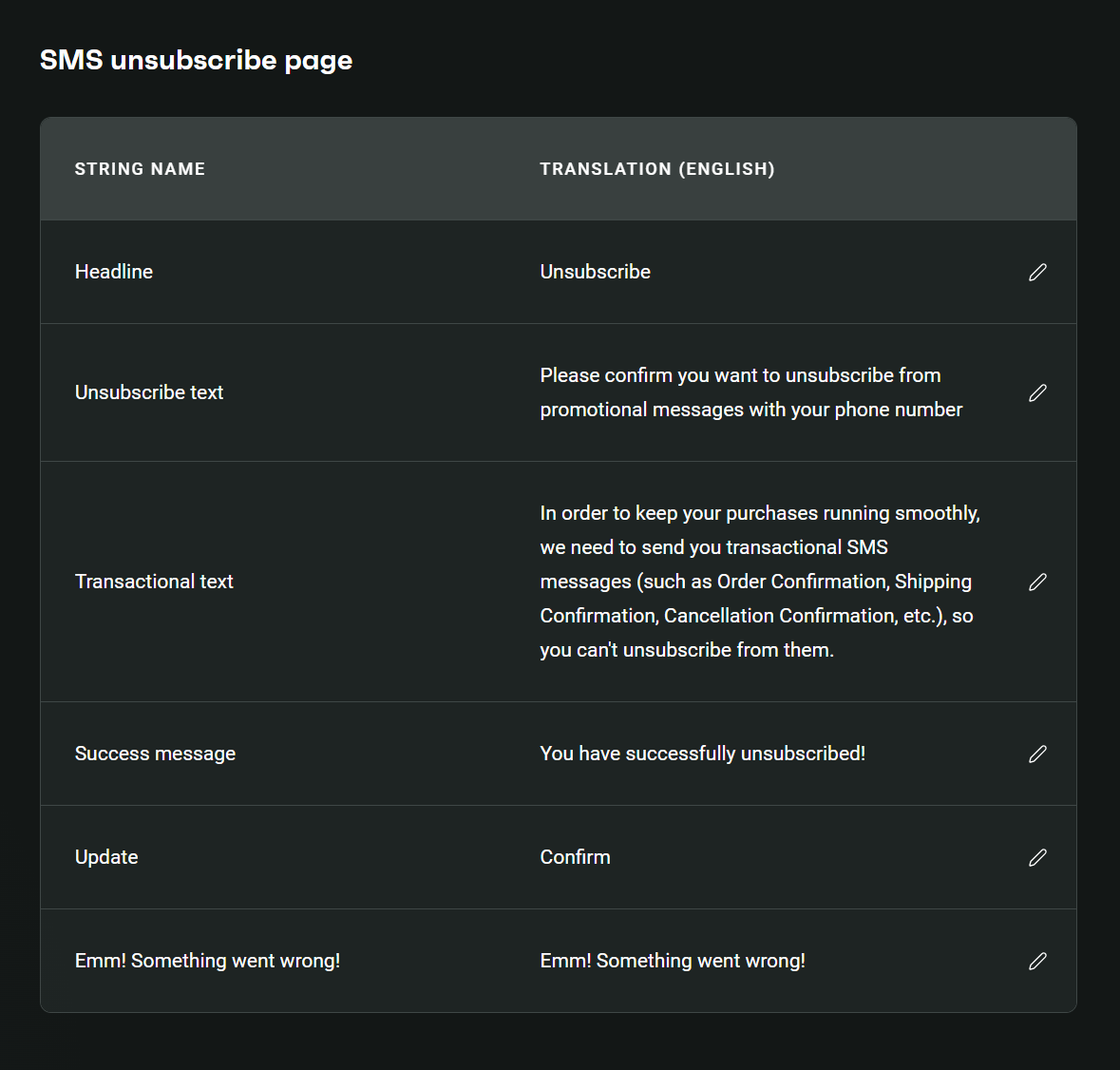Click the 'Emm! Something went wrong!' translation value
Screen dimensions: 1120x1070
click(x=673, y=961)
